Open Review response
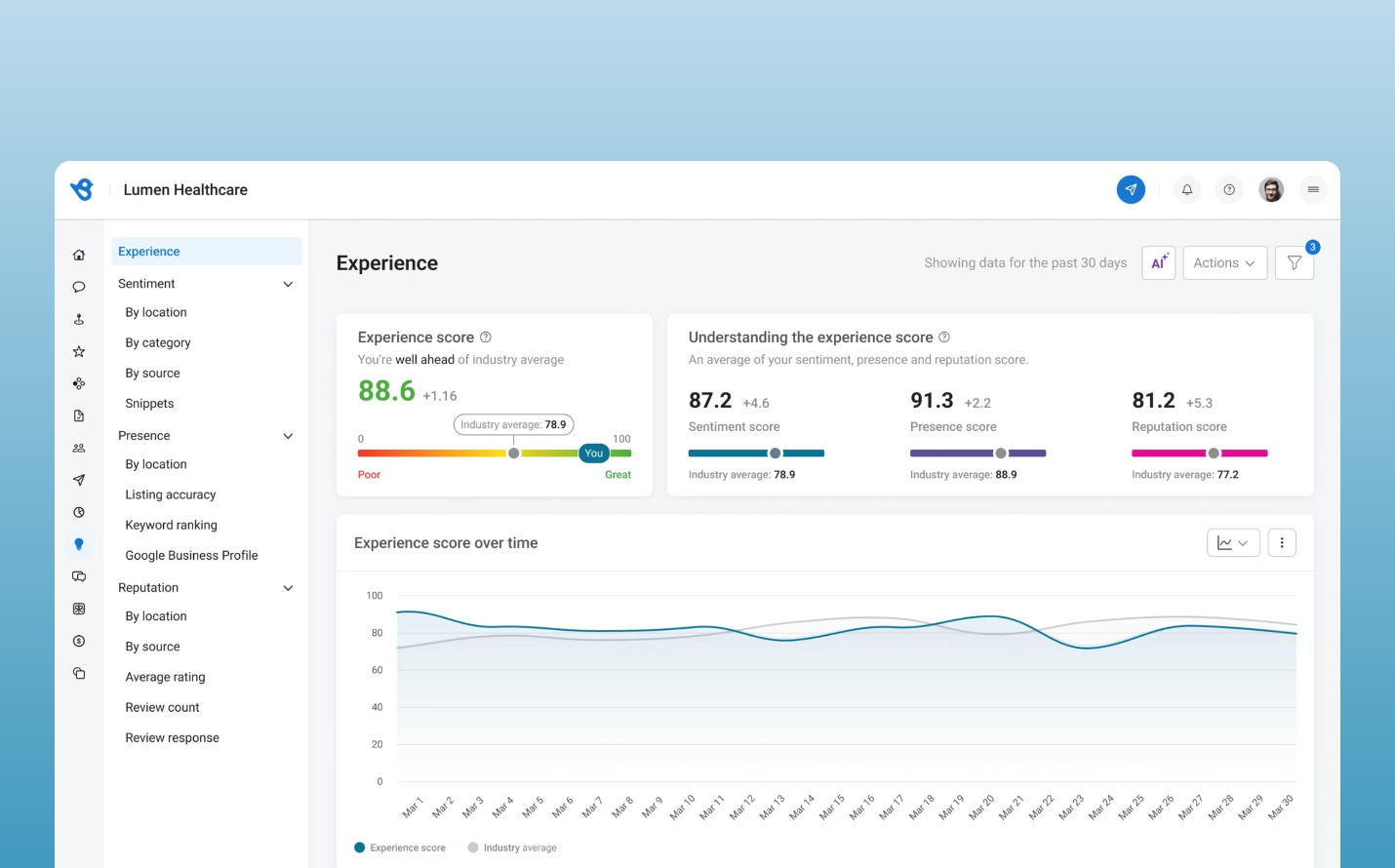Screen dimensions: 1395x868 [172, 737]
